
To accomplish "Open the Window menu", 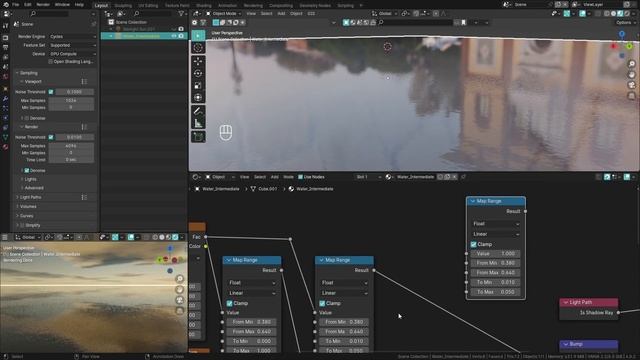I will point(62,4).
